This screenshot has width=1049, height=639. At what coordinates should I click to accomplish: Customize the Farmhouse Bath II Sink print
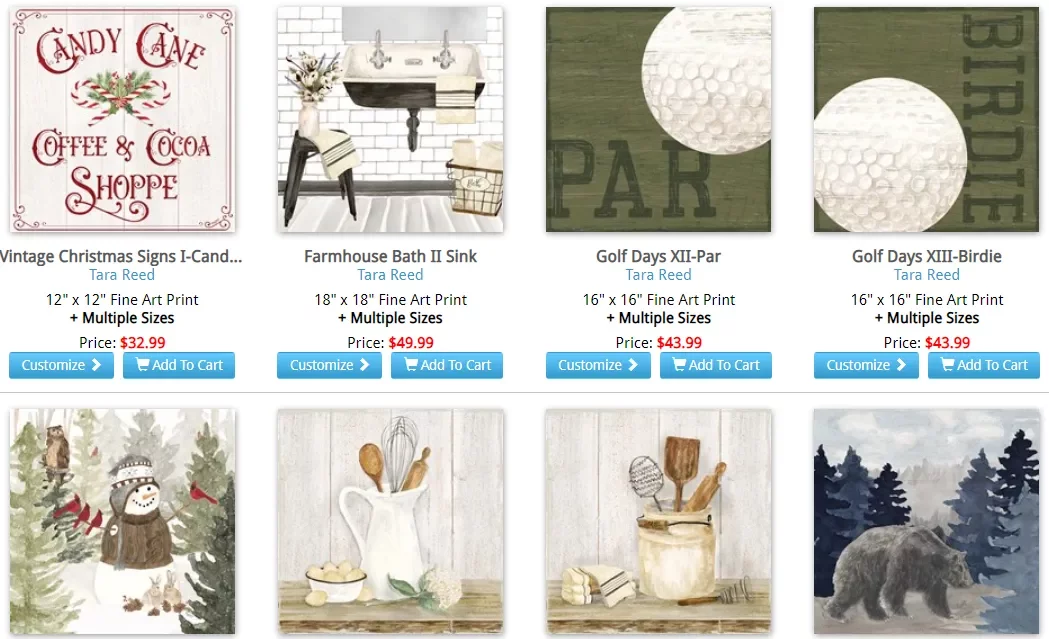[329, 365]
